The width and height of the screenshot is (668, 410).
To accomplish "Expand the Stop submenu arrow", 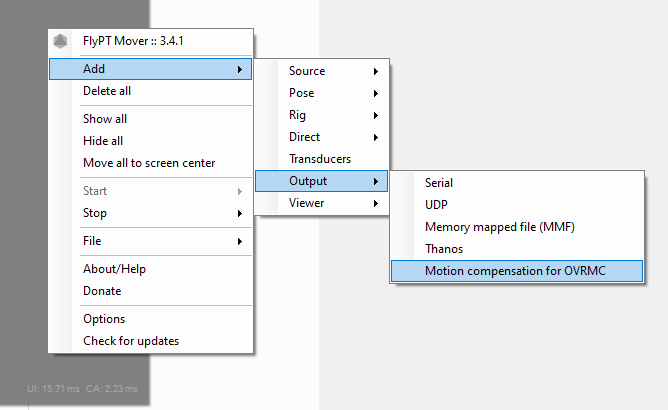I will pos(240,213).
